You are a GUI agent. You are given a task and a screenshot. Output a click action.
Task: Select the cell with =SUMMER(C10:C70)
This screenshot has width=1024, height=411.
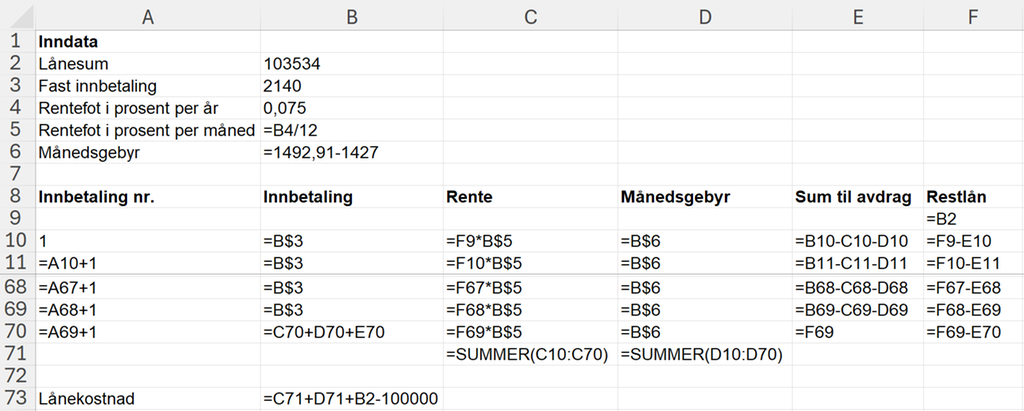(x=527, y=354)
